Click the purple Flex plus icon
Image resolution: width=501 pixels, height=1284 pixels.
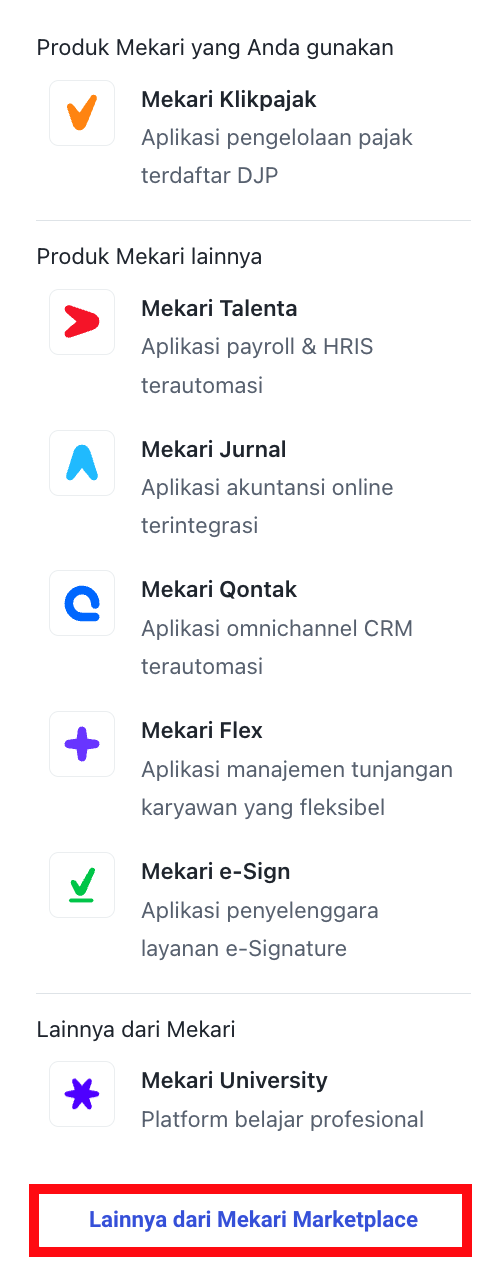82,745
